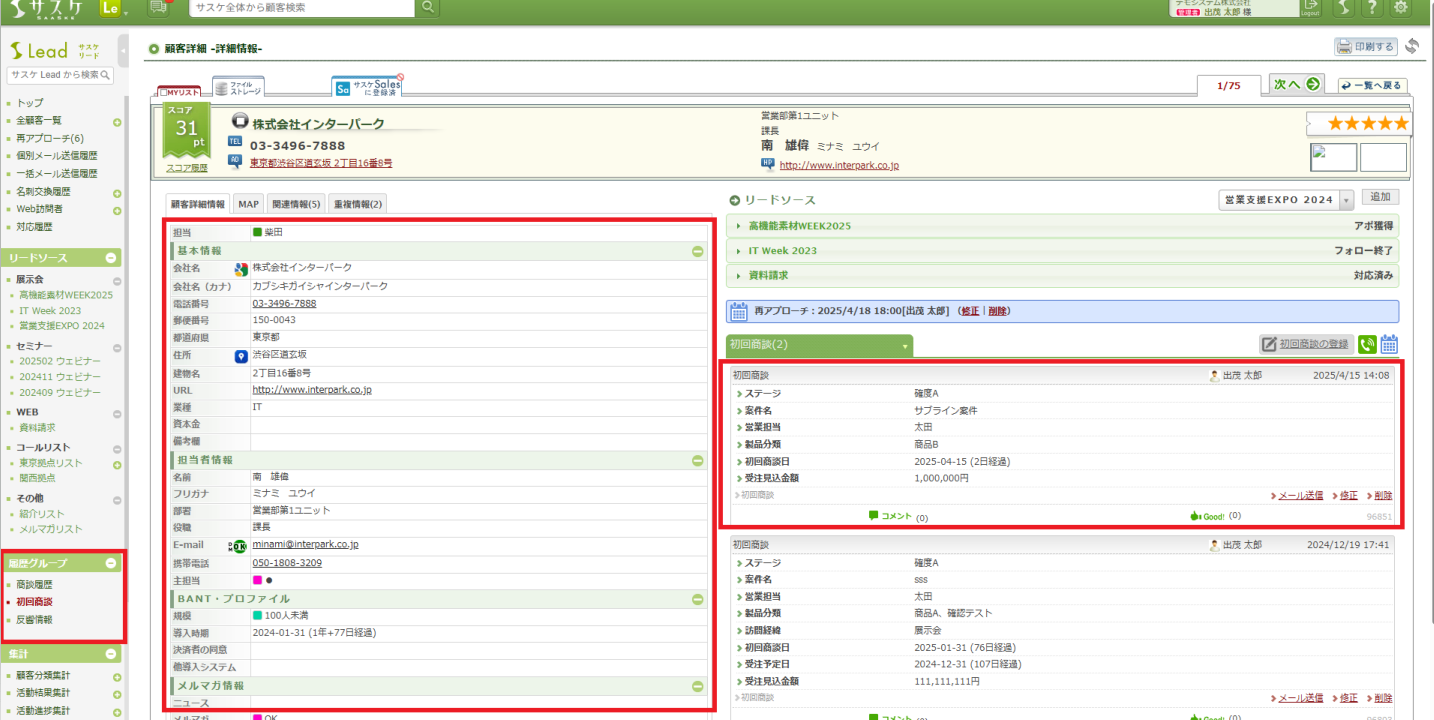This screenshot has width=1434, height=720.
Task: Click the green phone call icon
Action: (1367, 344)
